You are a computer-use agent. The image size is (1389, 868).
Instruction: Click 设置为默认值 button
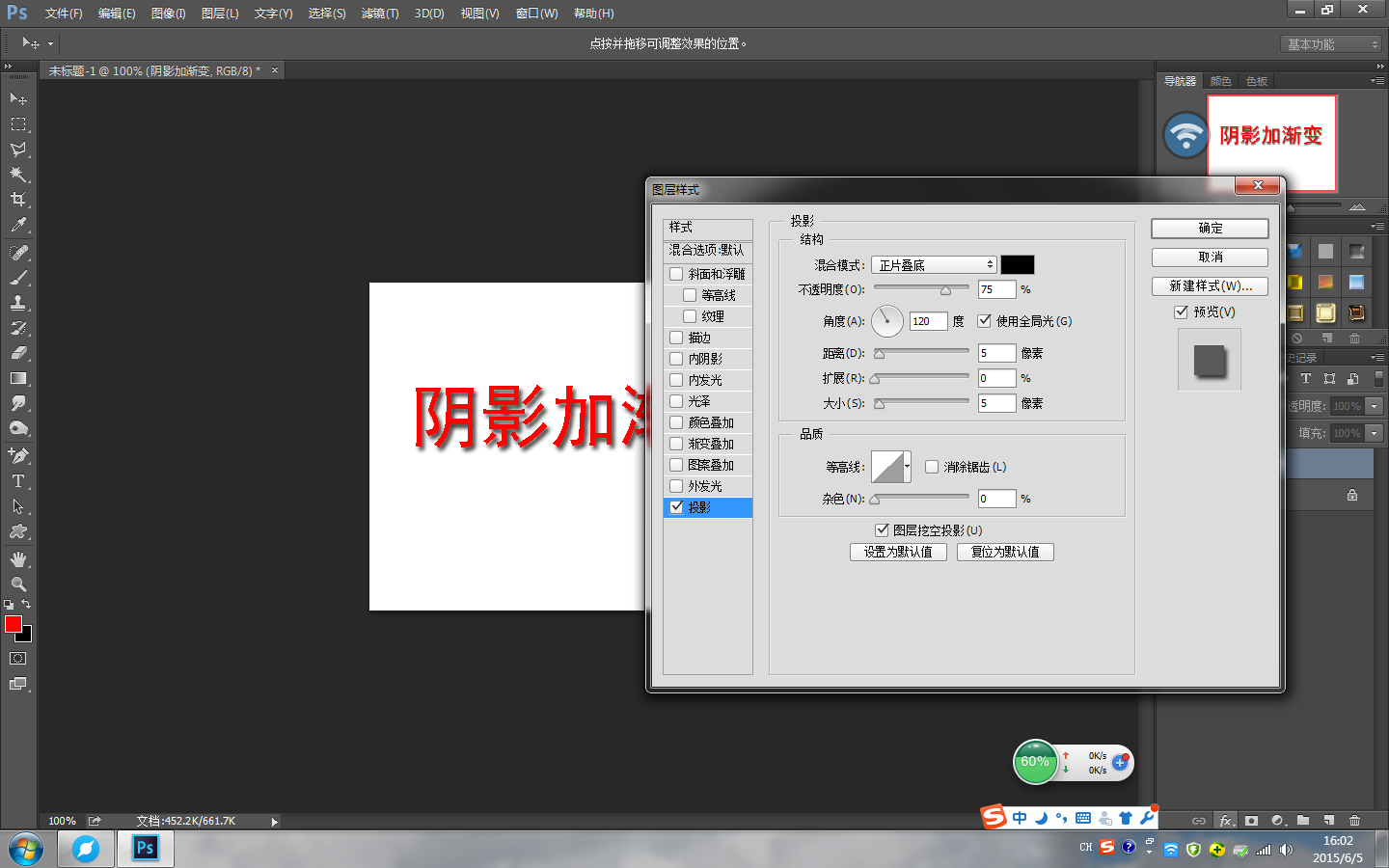(898, 552)
